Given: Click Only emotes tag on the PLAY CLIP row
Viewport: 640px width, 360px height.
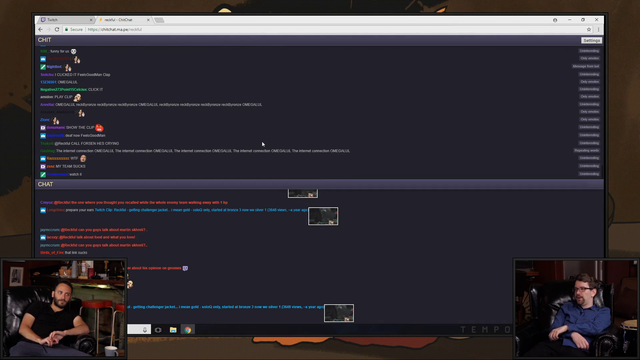Looking at the screenshot, I should click(x=589, y=97).
